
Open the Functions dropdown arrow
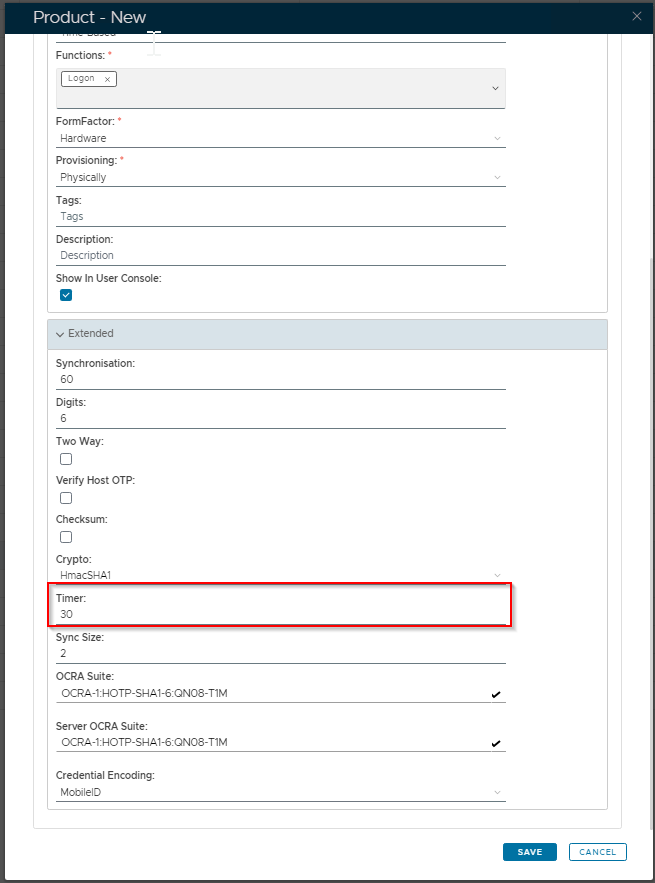pyautogui.click(x=495, y=88)
